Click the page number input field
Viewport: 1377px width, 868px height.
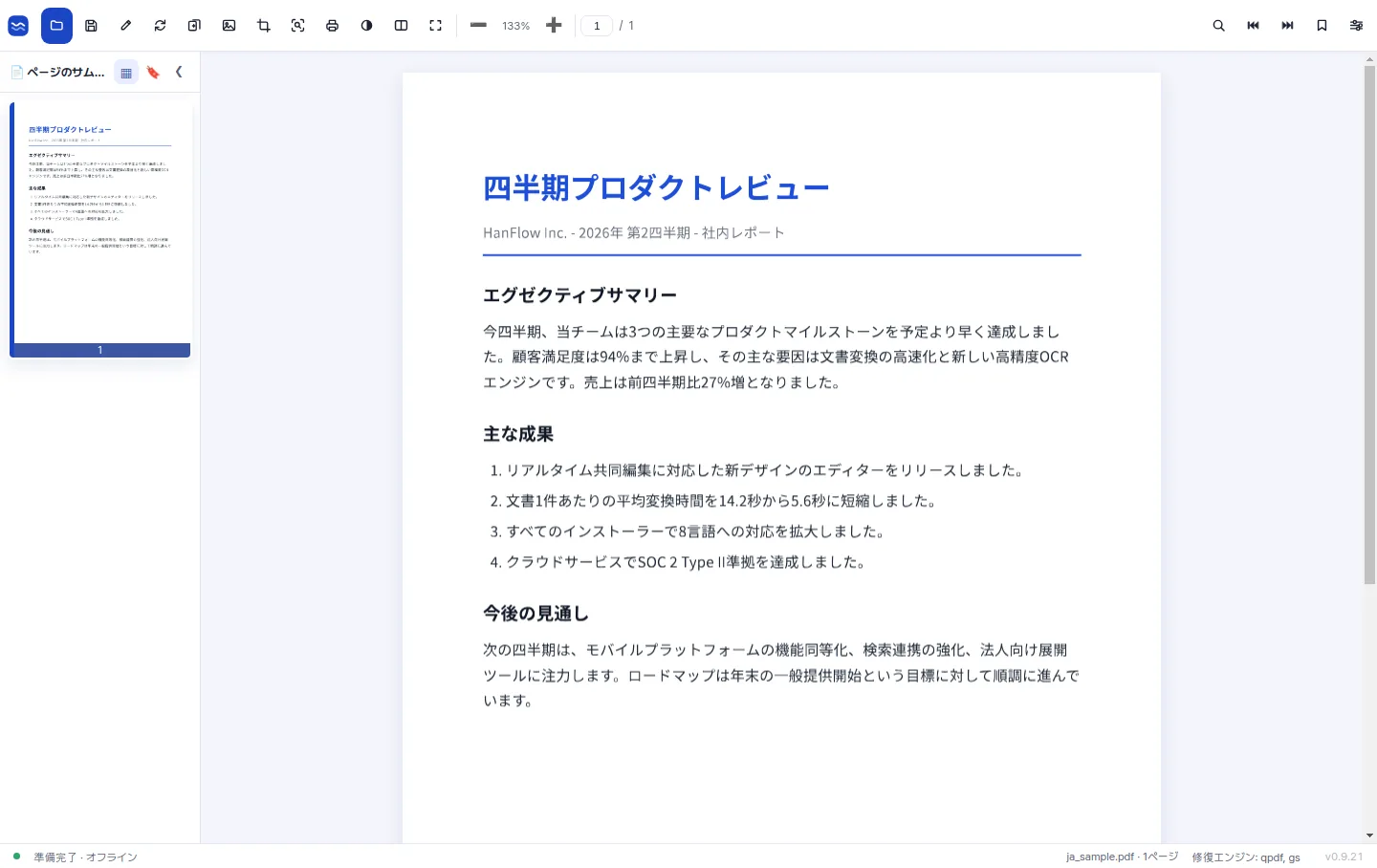pos(597,26)
